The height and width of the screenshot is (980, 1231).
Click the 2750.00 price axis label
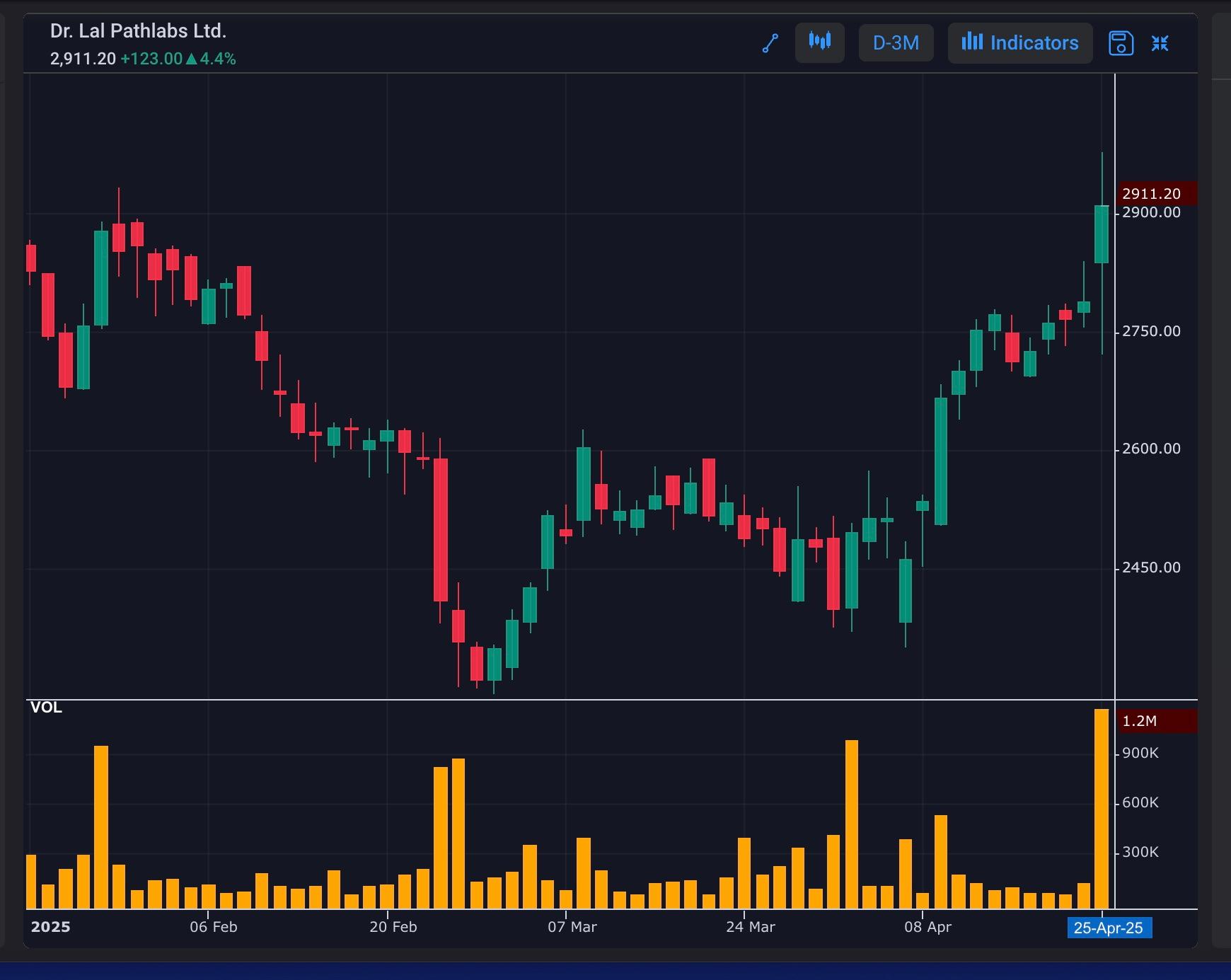1152,331
